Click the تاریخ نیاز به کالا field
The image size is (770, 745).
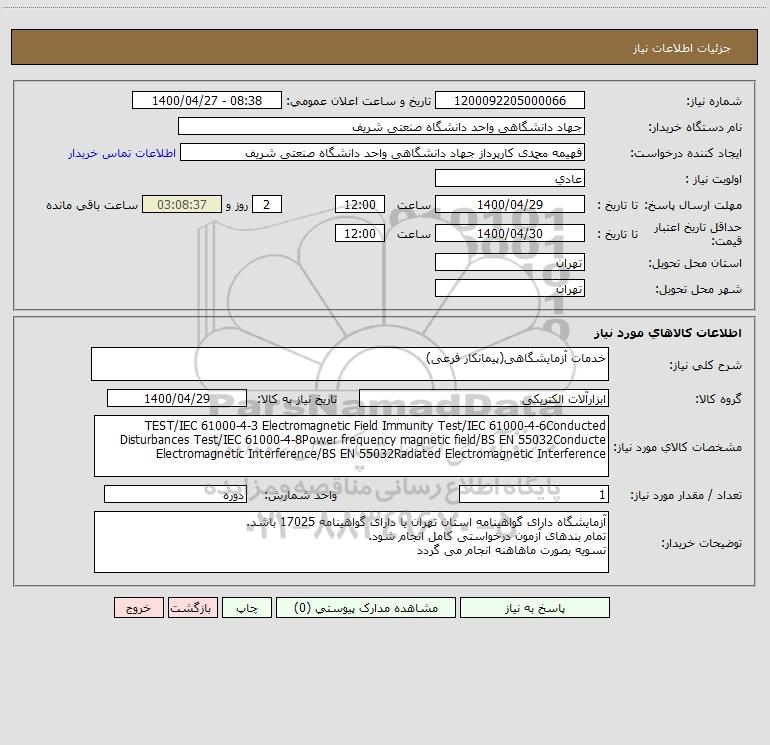[177, 398]
